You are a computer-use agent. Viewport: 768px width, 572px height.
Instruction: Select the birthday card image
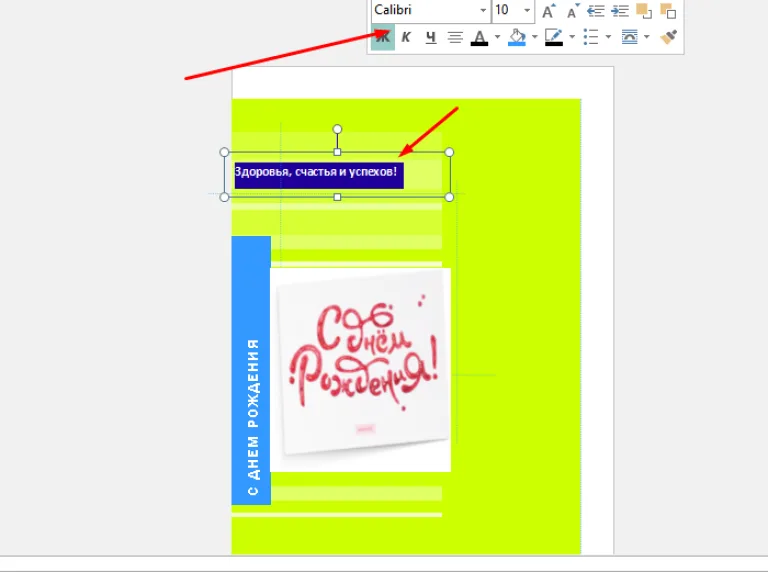[x=360, y=370]
